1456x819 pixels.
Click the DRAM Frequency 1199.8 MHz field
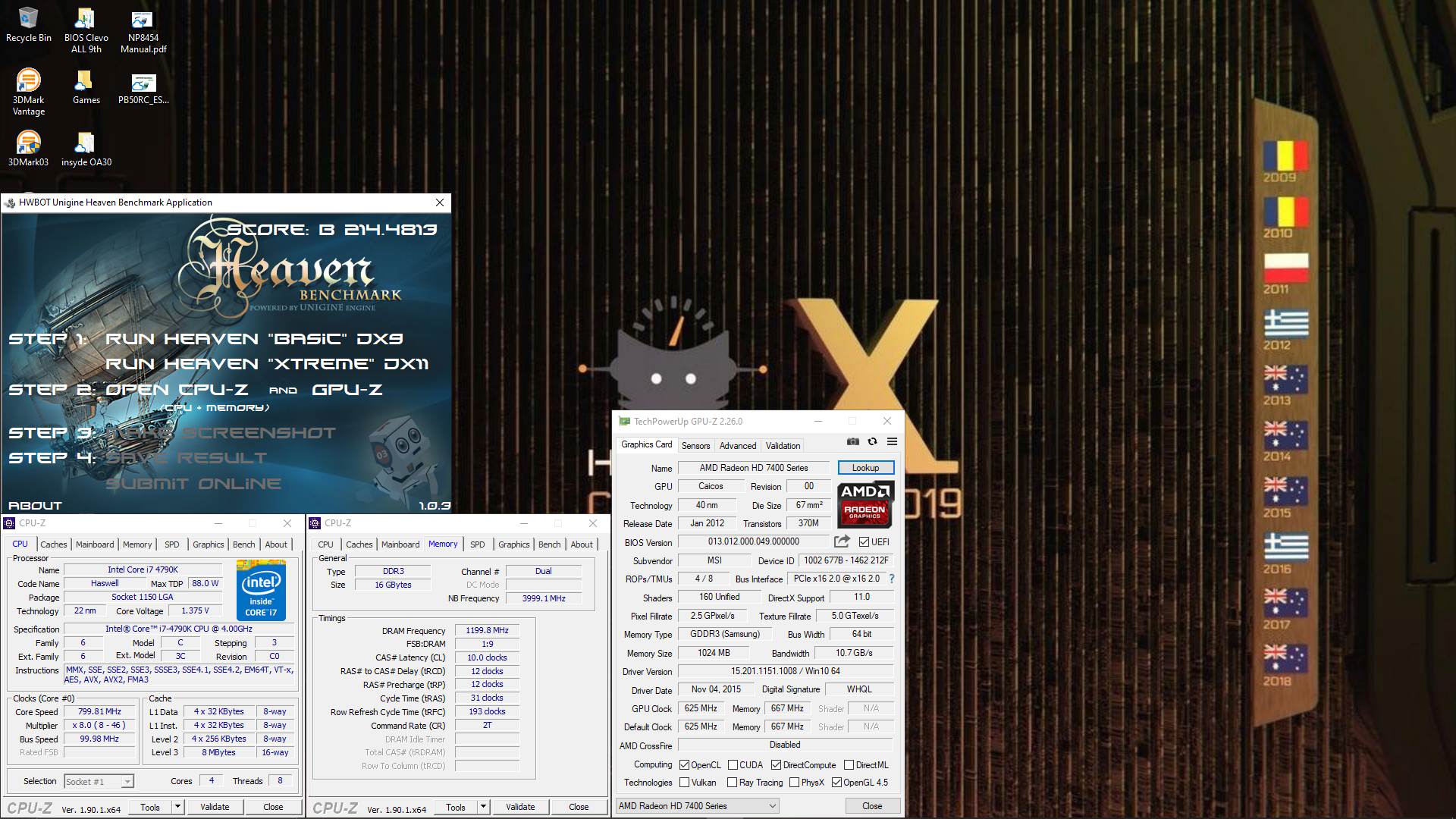pyautogui.click(x=487, y=630)
